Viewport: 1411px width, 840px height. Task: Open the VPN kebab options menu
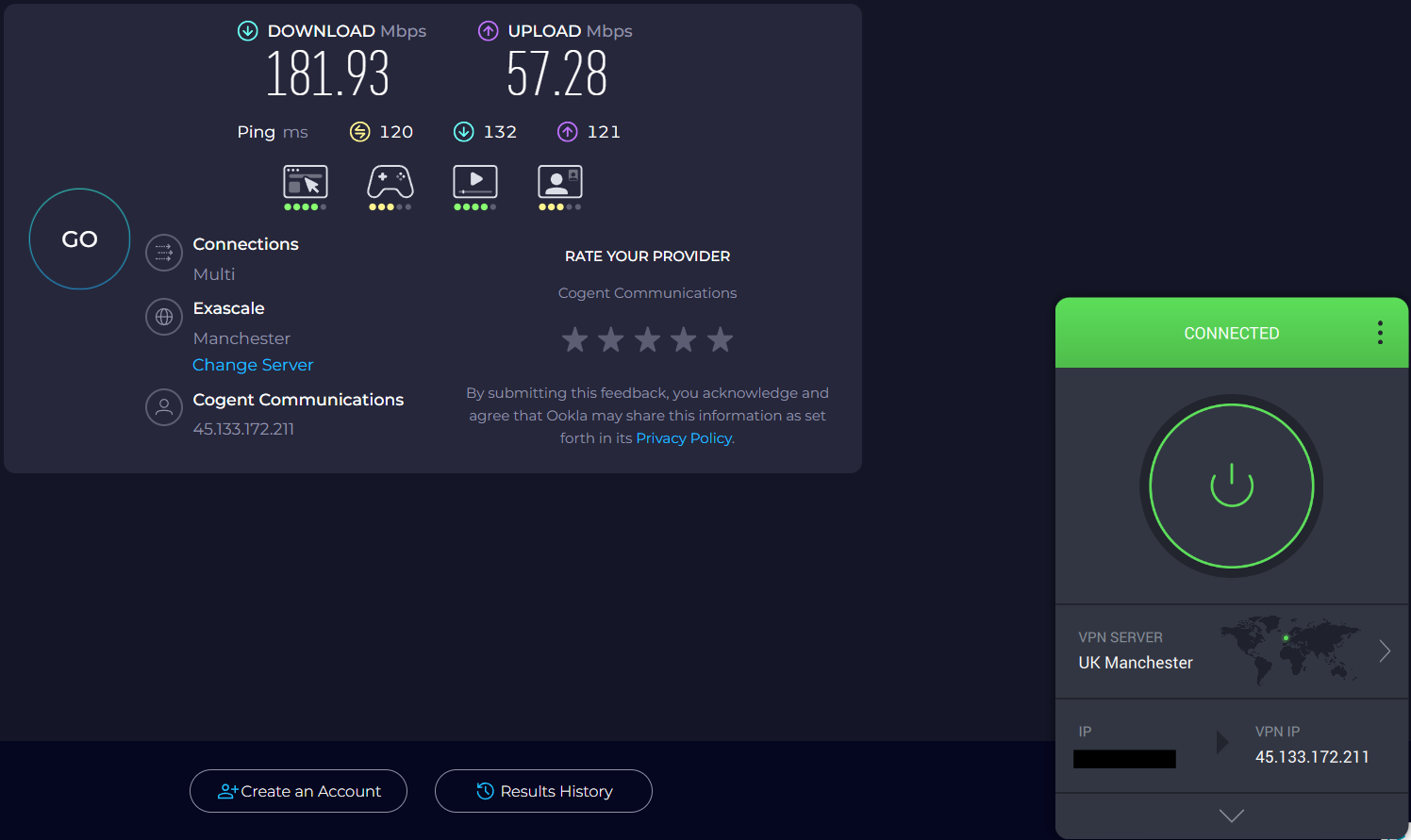[1380, 333]
